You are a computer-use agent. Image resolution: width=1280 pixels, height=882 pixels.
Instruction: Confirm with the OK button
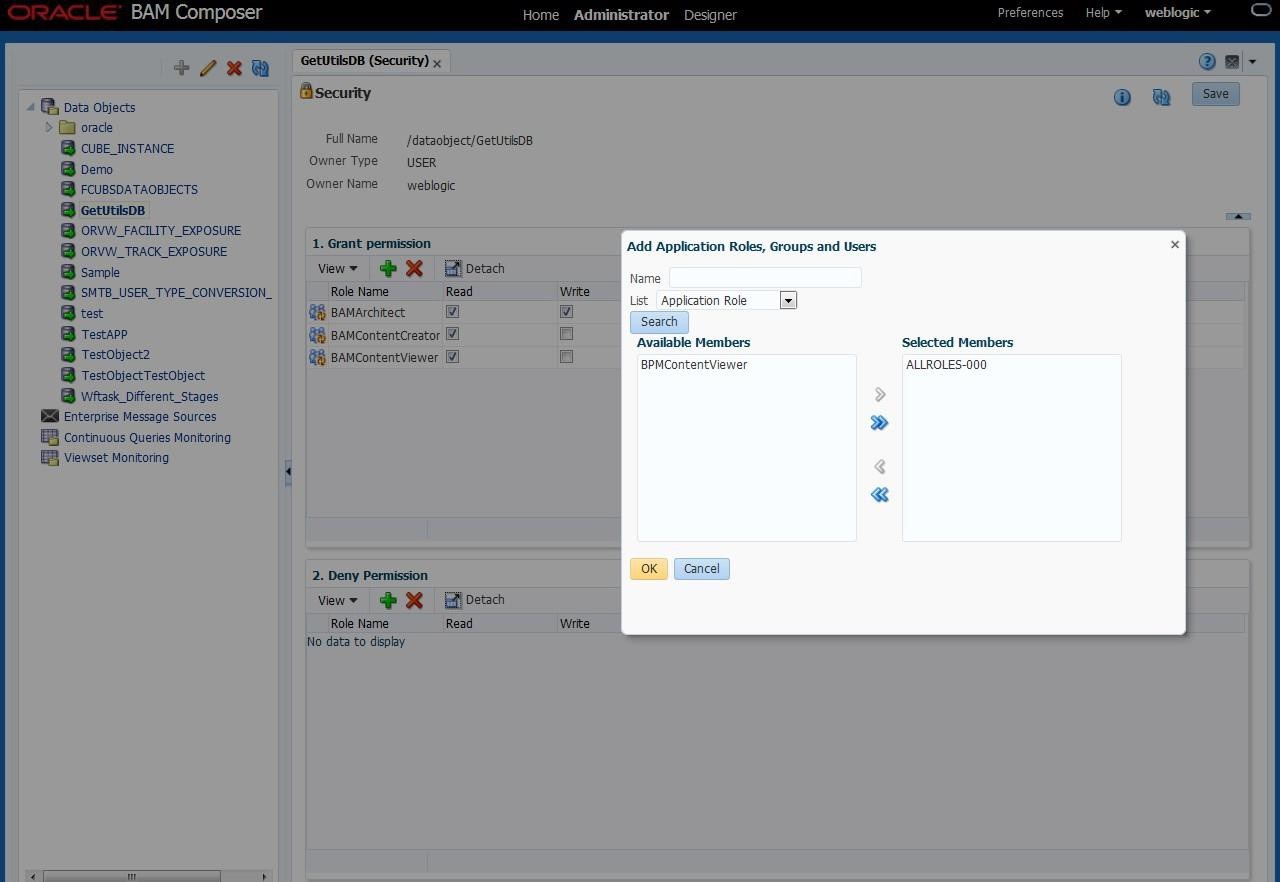coord(648,569)
